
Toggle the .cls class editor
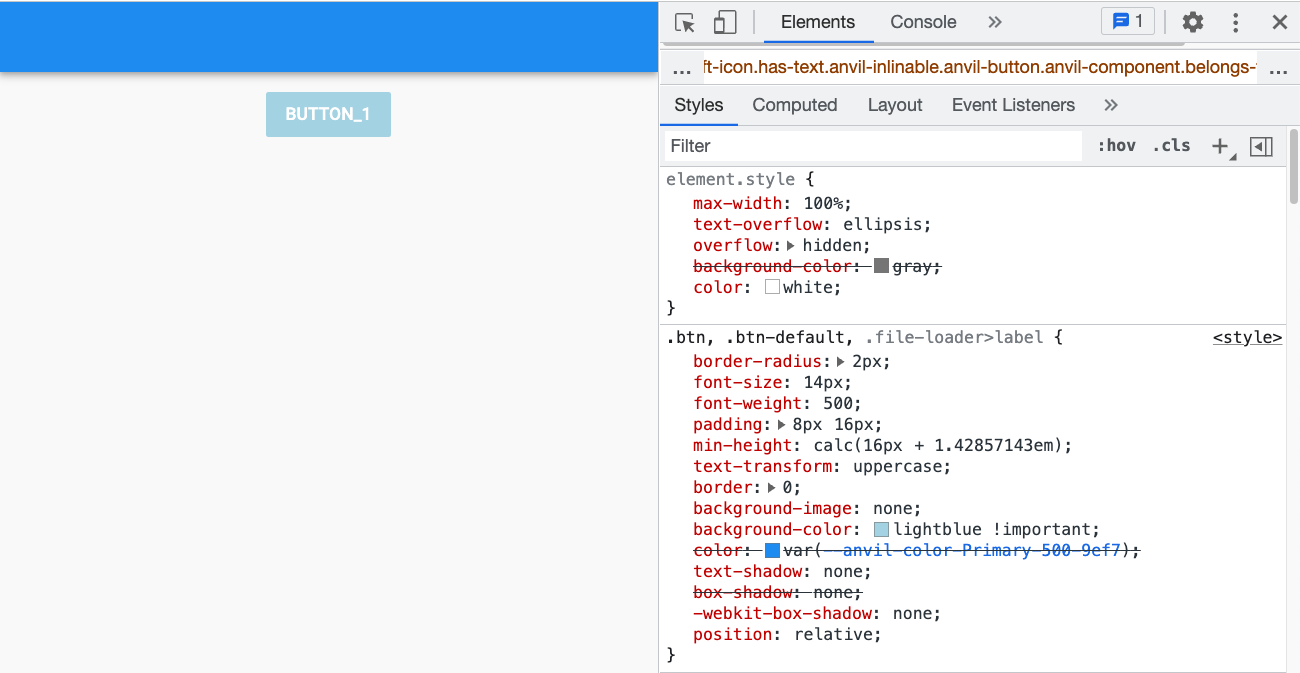click(x=1171, y=145)
